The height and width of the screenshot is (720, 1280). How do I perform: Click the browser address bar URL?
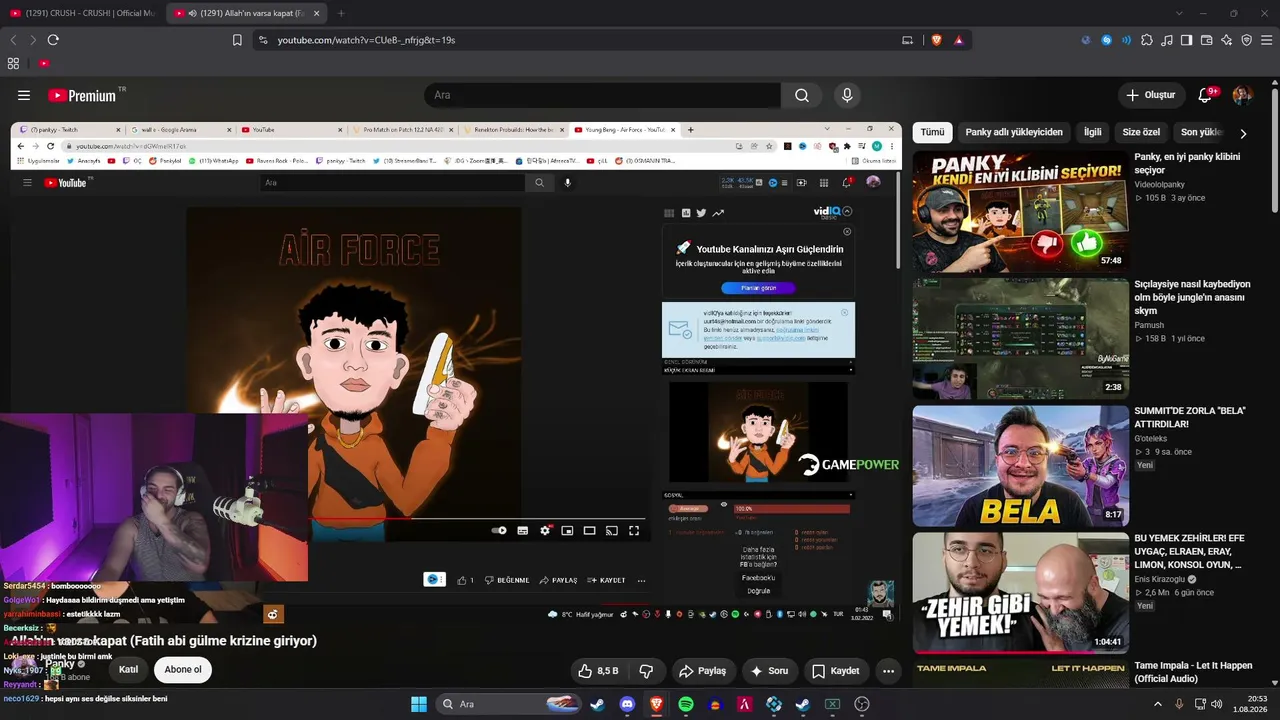pos(366,40)
